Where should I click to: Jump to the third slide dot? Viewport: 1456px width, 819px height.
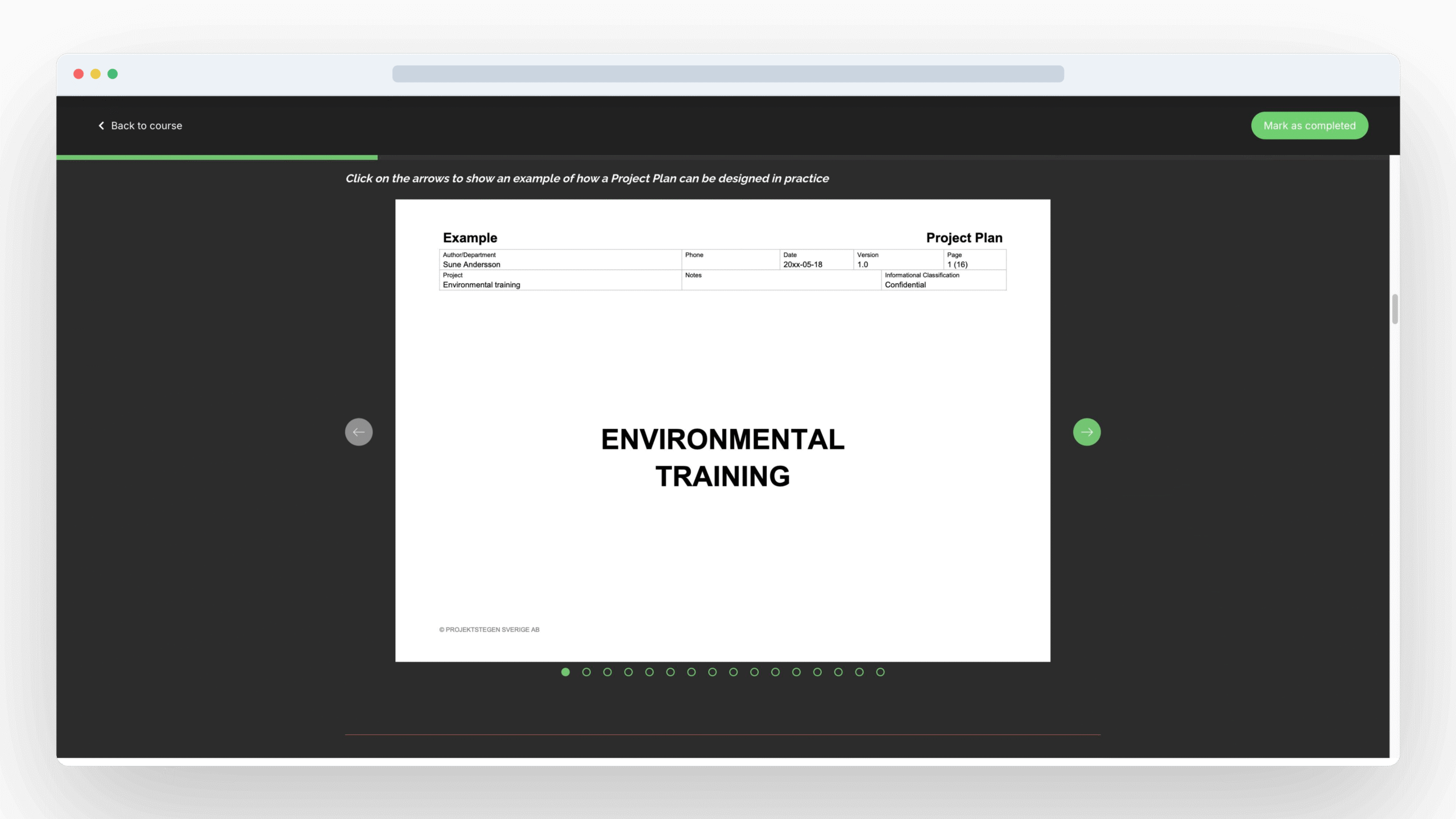click(x=607, y=672)
